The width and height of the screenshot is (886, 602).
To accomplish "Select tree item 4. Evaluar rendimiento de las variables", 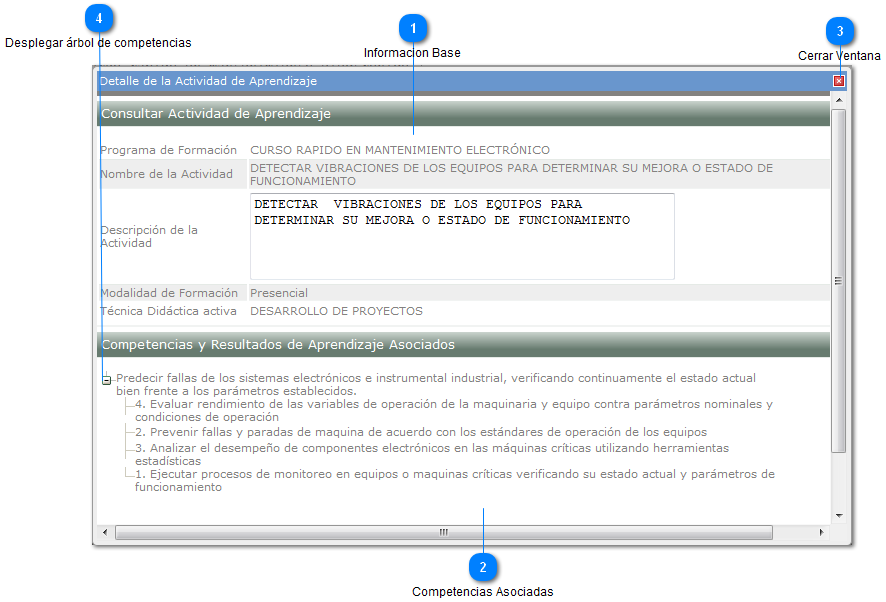I will coord(454,410).
